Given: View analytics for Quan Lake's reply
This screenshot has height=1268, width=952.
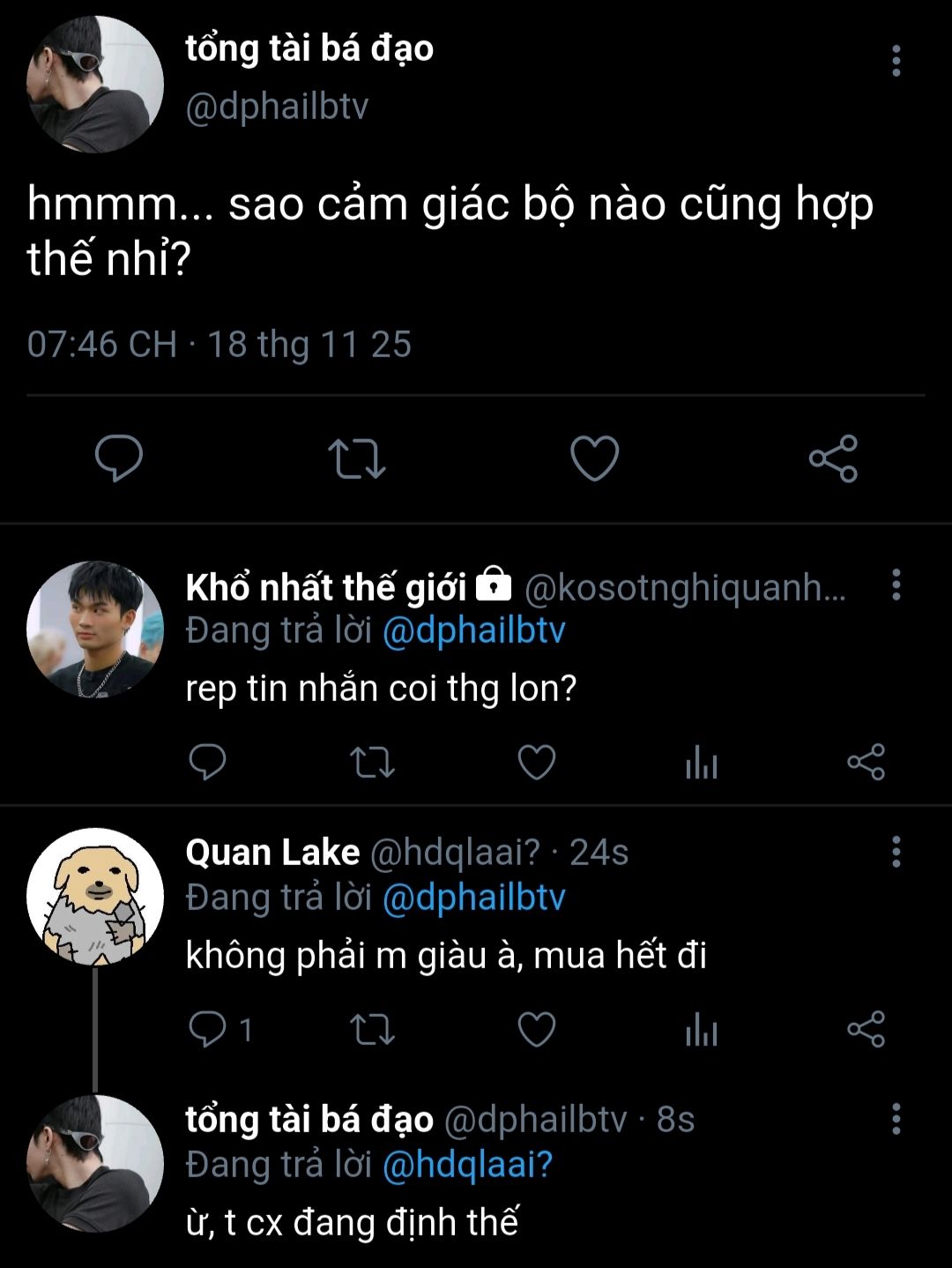Looking at the screenshot, I should 702,1029.
